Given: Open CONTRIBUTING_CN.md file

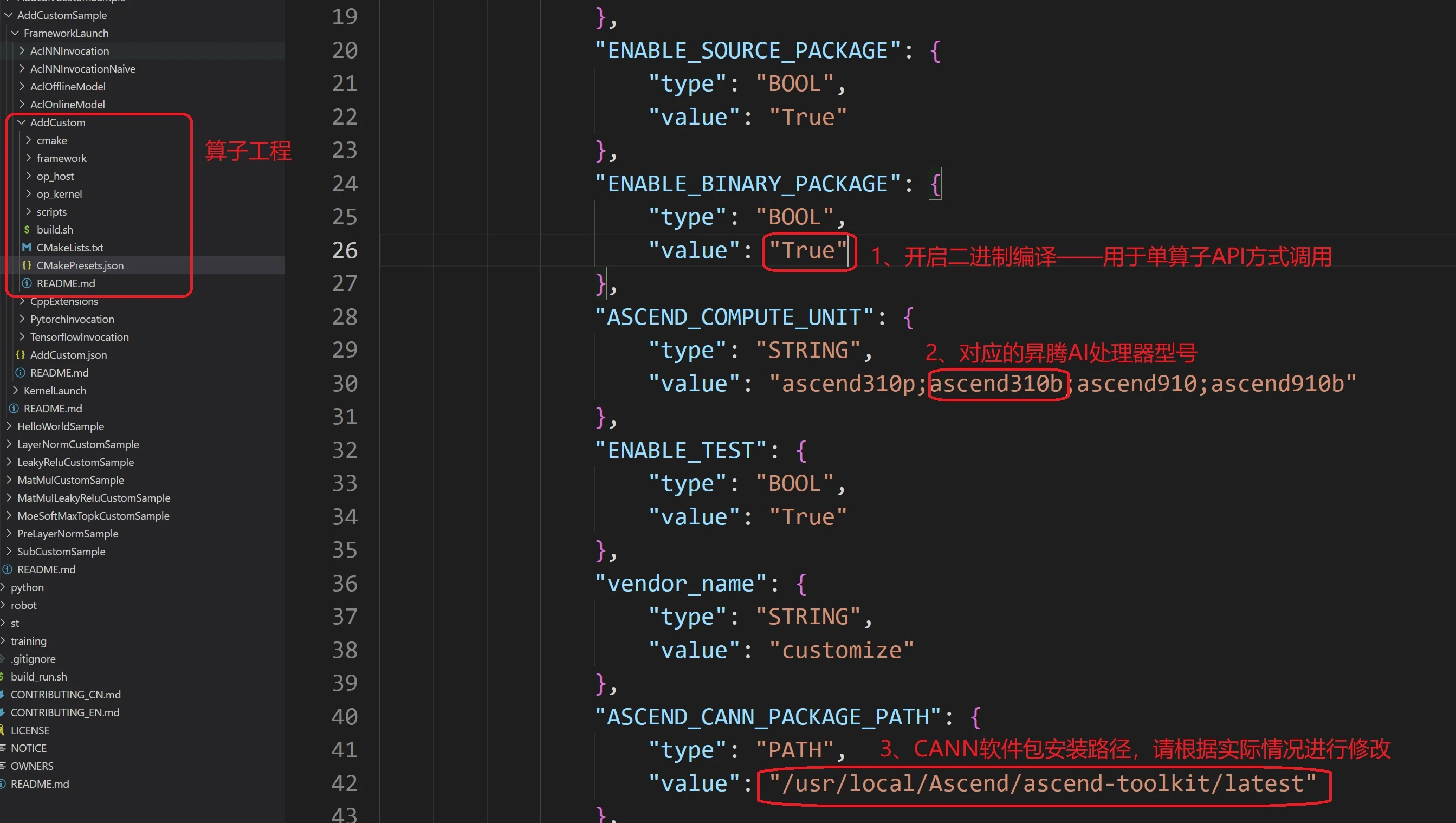Looking at the screenshot, I should [66, 694].
